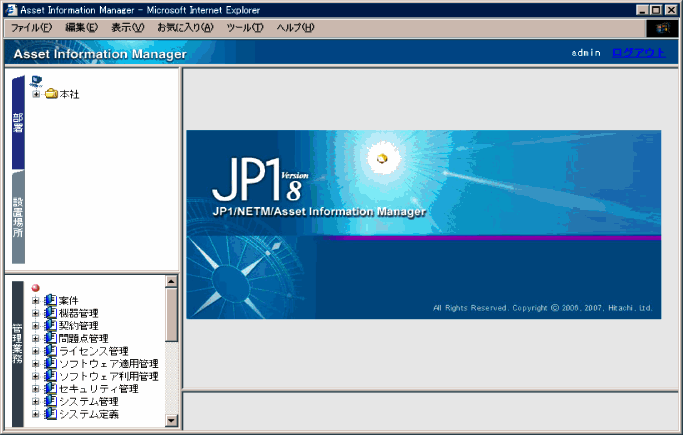Click the red ball root icon
683x435 pixels.
[36, 288]
